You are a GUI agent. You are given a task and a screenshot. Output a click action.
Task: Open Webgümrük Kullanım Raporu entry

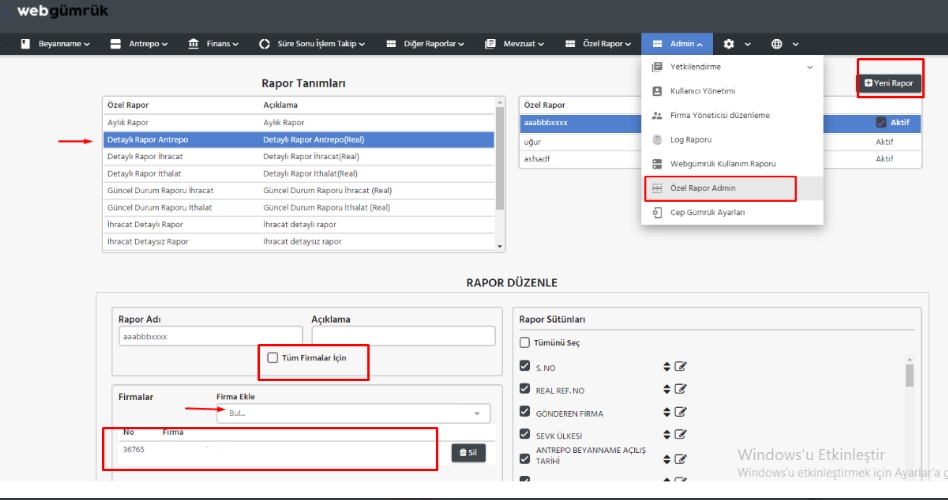732,164
